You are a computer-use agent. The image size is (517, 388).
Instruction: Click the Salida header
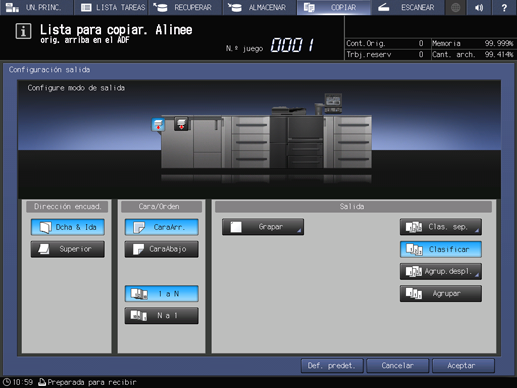pos(353,207)
